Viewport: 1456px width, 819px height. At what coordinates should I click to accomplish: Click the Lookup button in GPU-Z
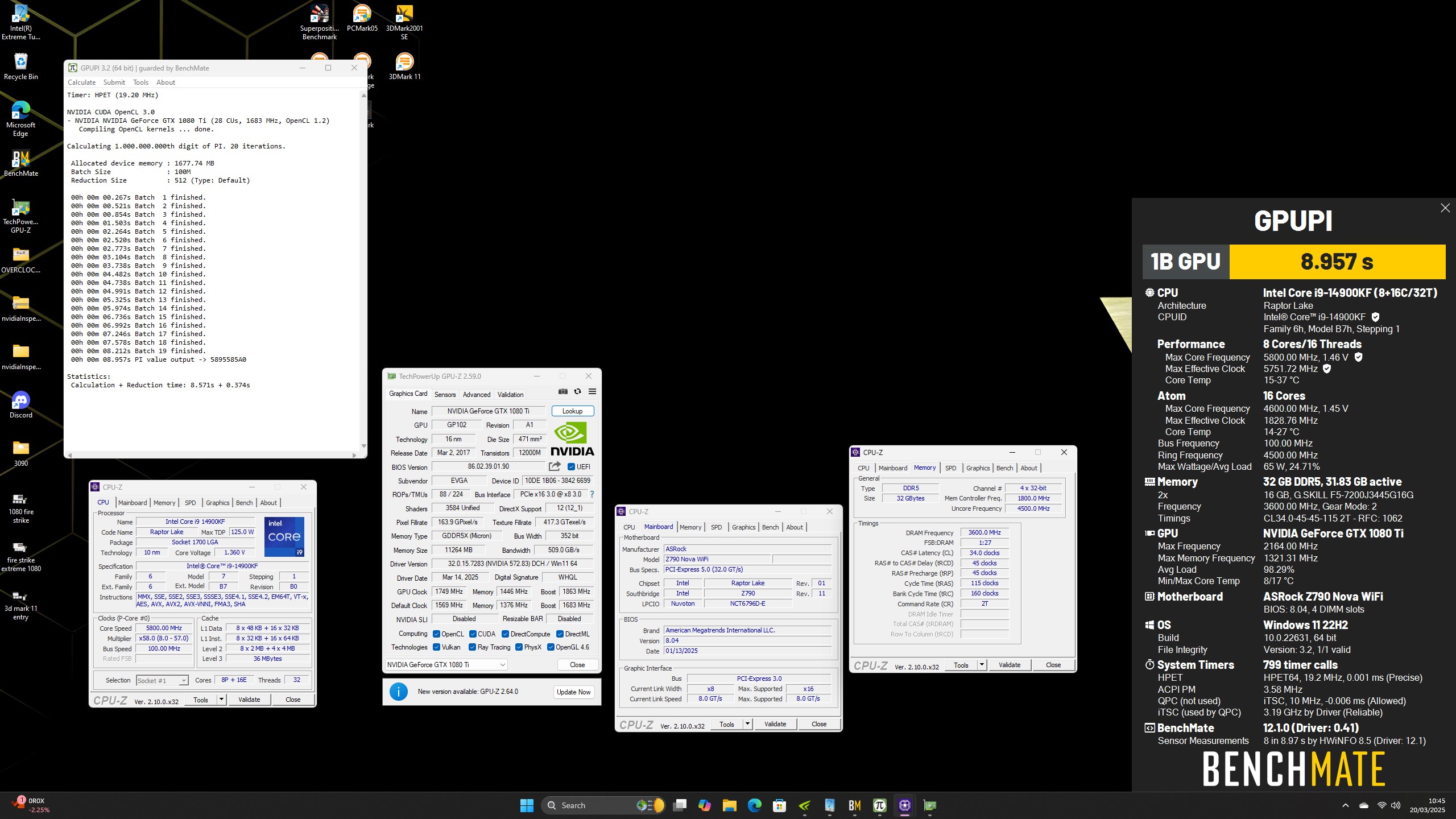(572, 411)
